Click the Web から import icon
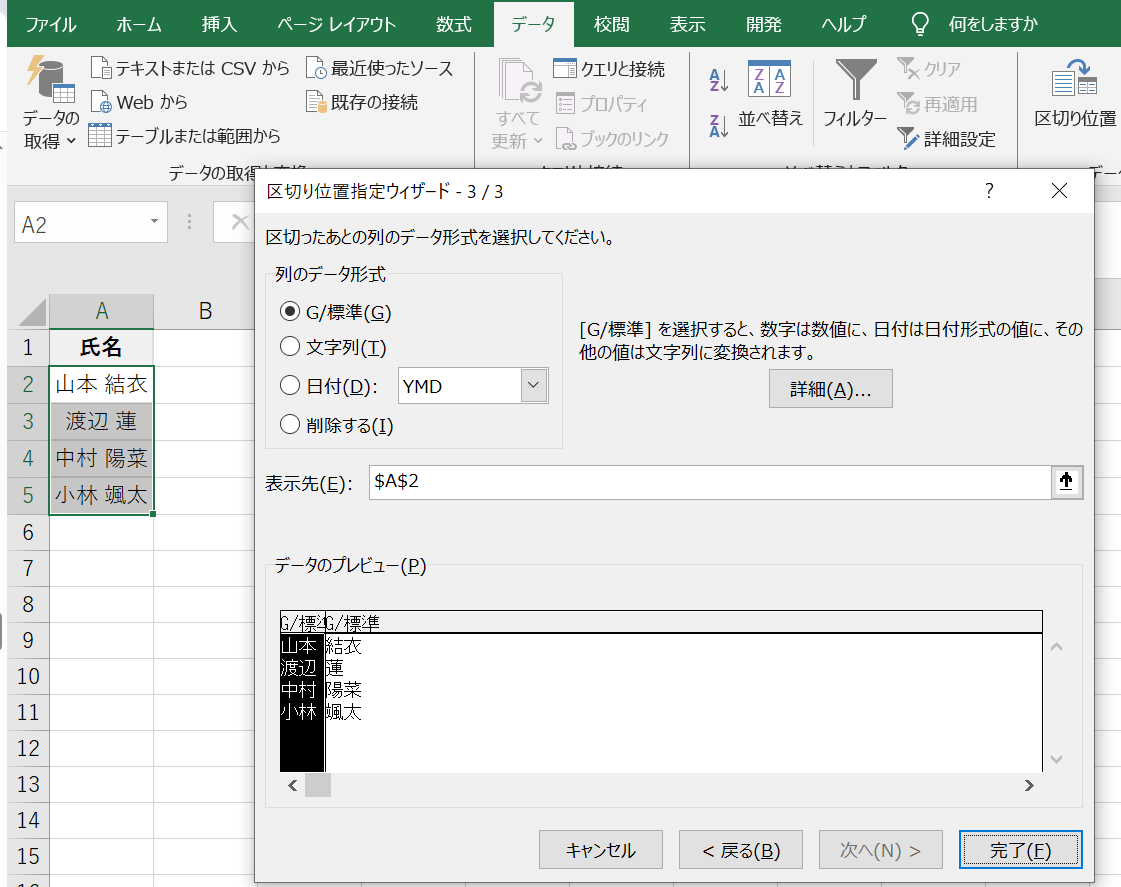The width and height of the screenshot is (1121, 887). tap(100, 102)
